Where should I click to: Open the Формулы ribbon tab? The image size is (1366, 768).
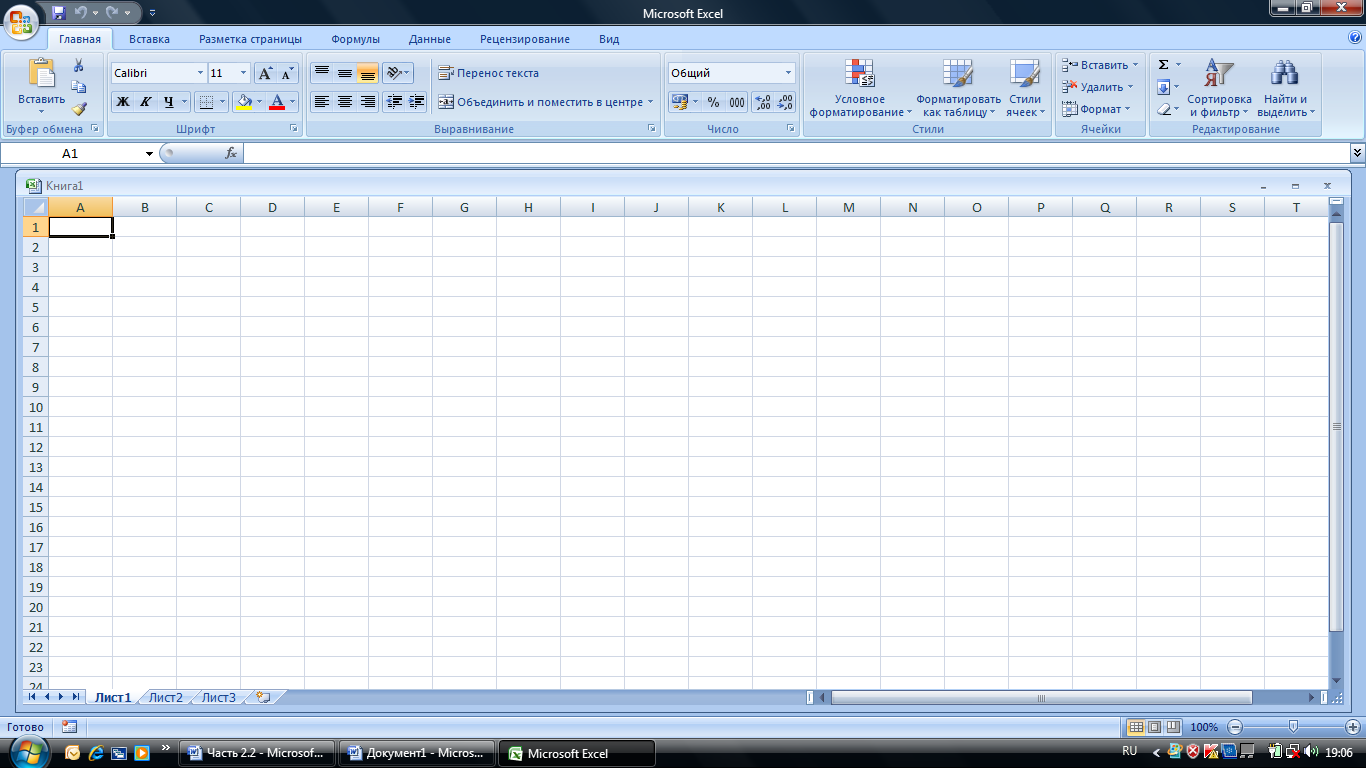(x=355, y=39)
